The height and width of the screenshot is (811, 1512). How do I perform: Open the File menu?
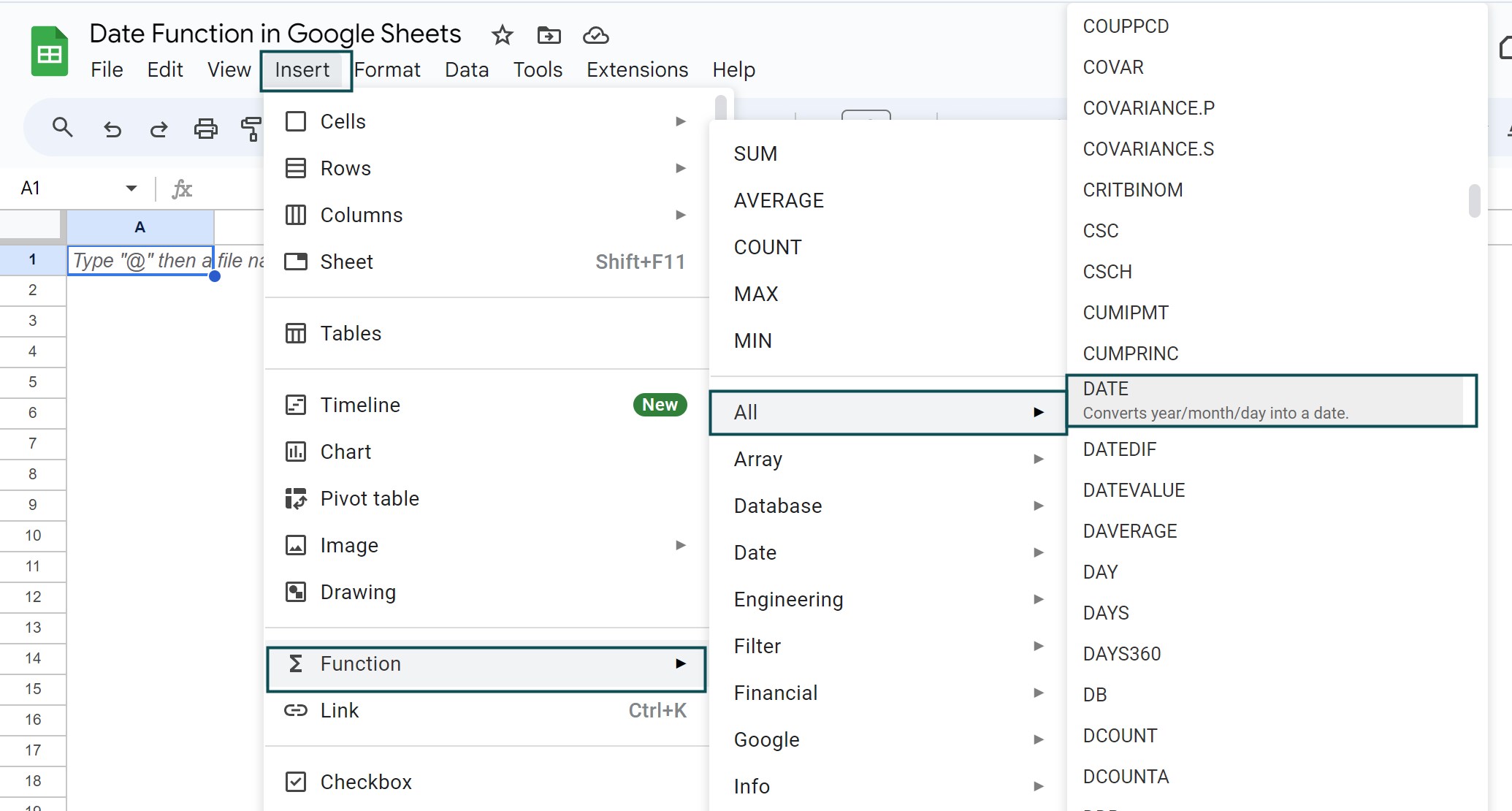coord(107,69)
